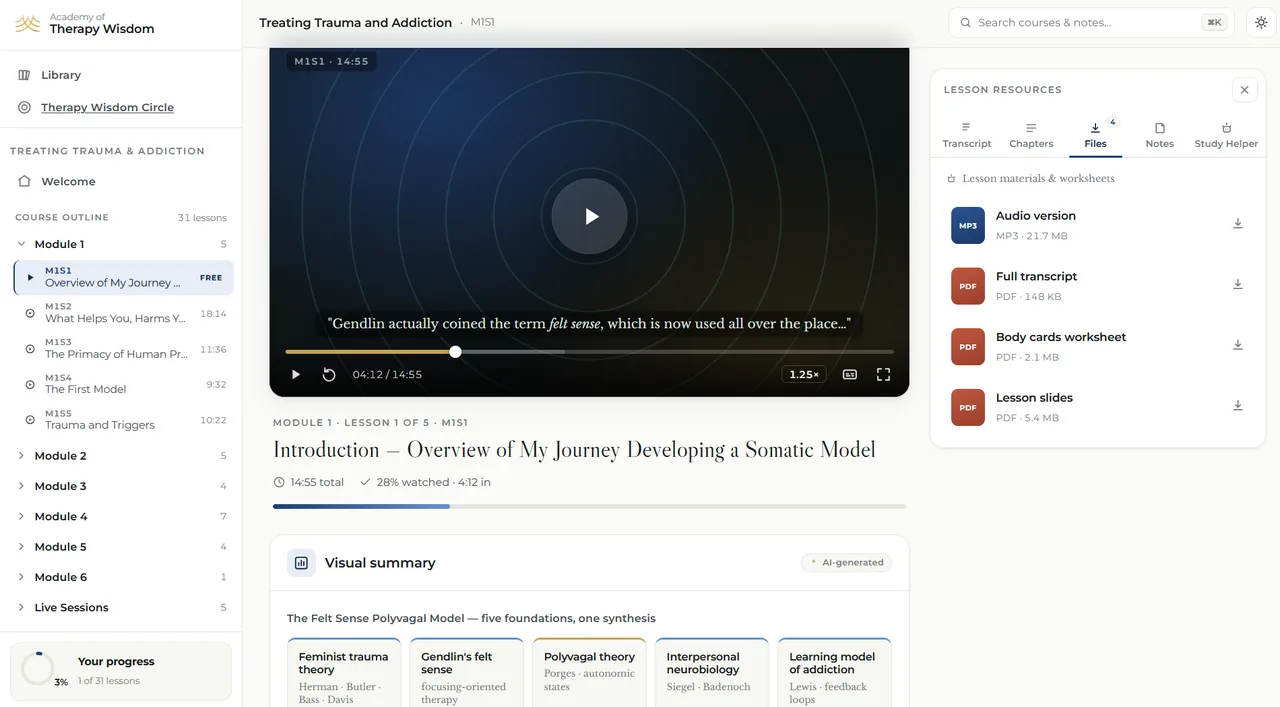The width and height of the screenshot is (1280, 707).
Task: Toggle the light/dark theme button
Action: pyautogui.click(x=1261, y=22)
